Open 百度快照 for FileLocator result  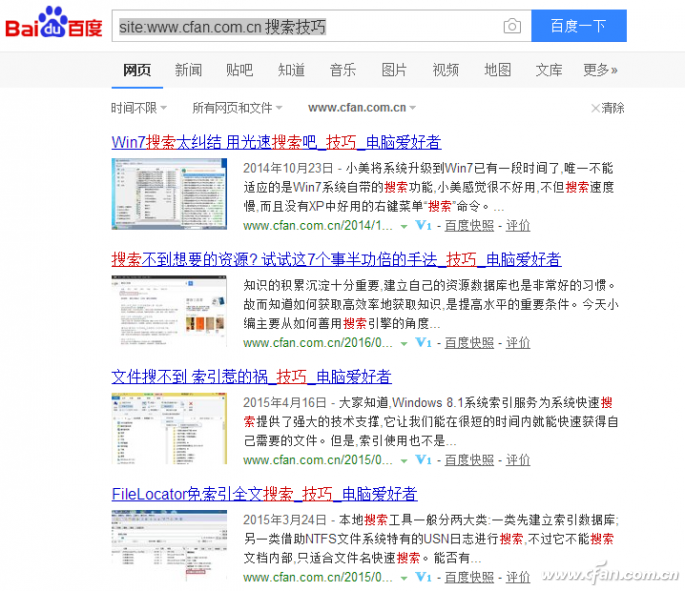[x=469, y=577]
